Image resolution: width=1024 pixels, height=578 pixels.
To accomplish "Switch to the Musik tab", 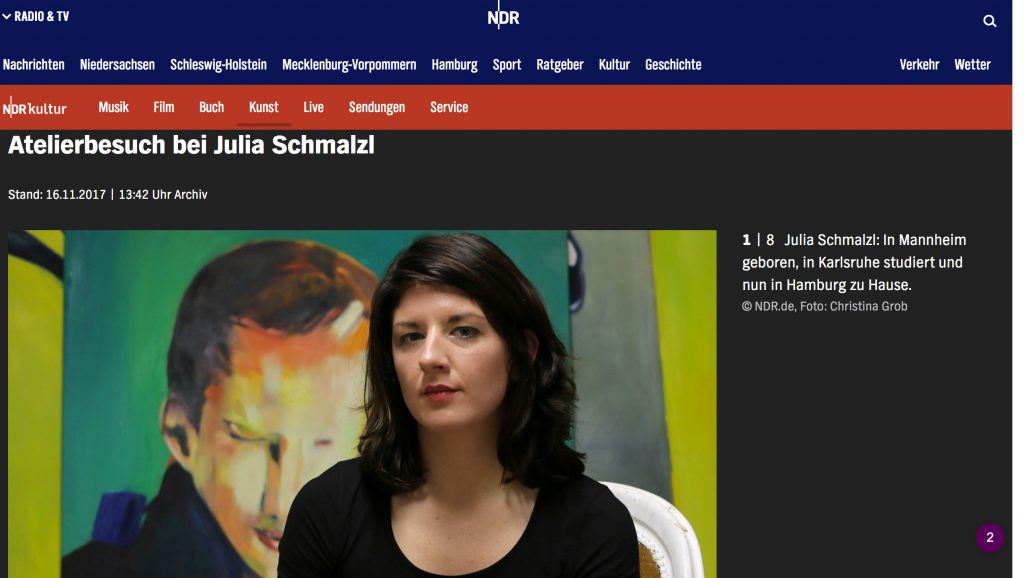I will tap(114, 107).
